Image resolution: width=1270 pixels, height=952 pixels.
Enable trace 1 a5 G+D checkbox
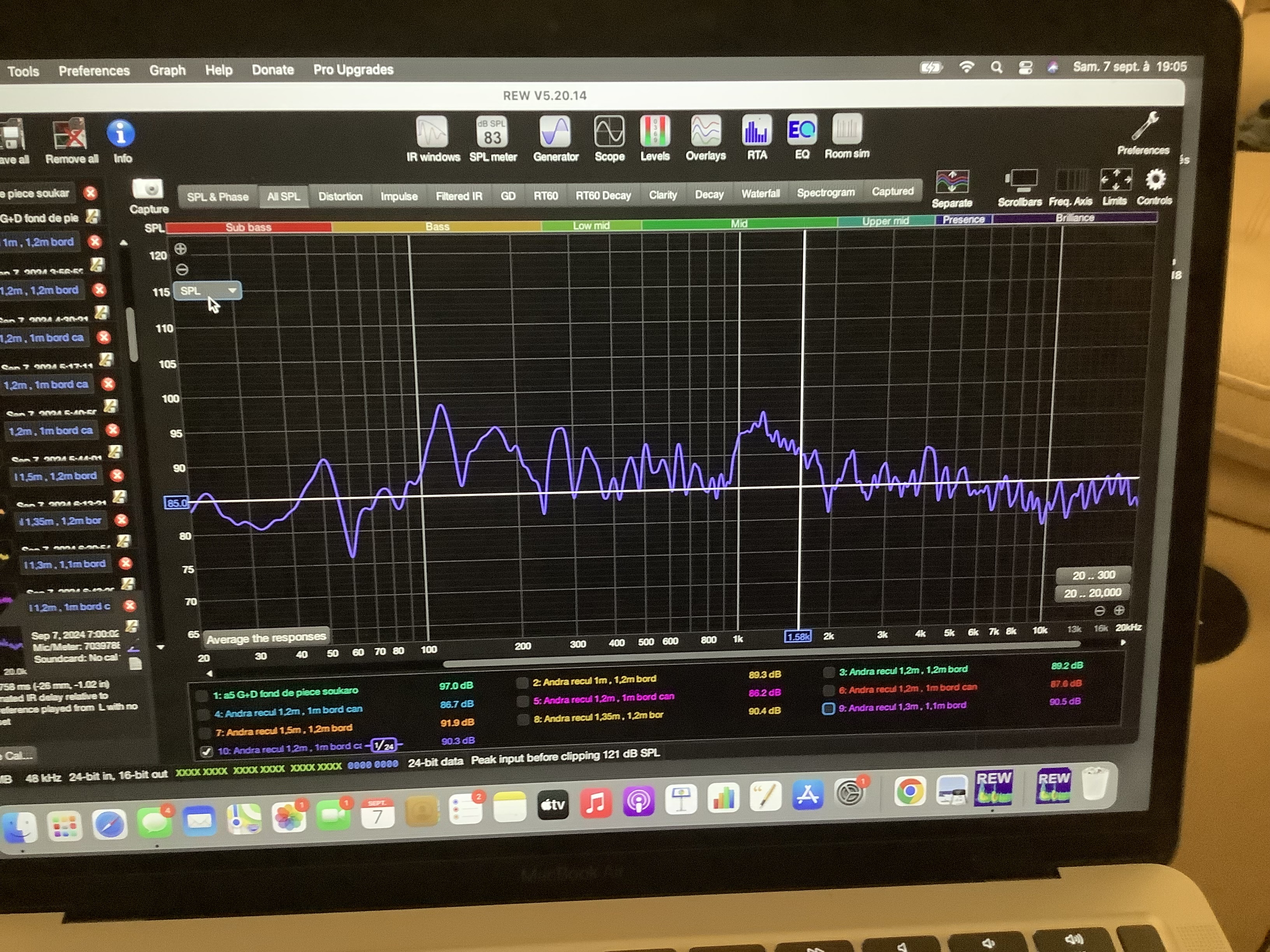pyautogui.click(x=202, y=696)
